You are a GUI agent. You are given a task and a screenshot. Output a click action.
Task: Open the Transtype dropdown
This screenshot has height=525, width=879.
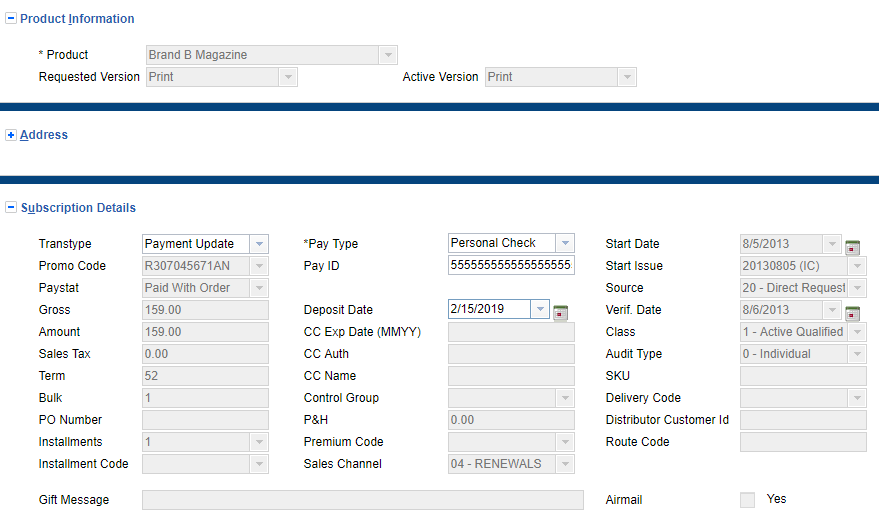tap(259, 244)
